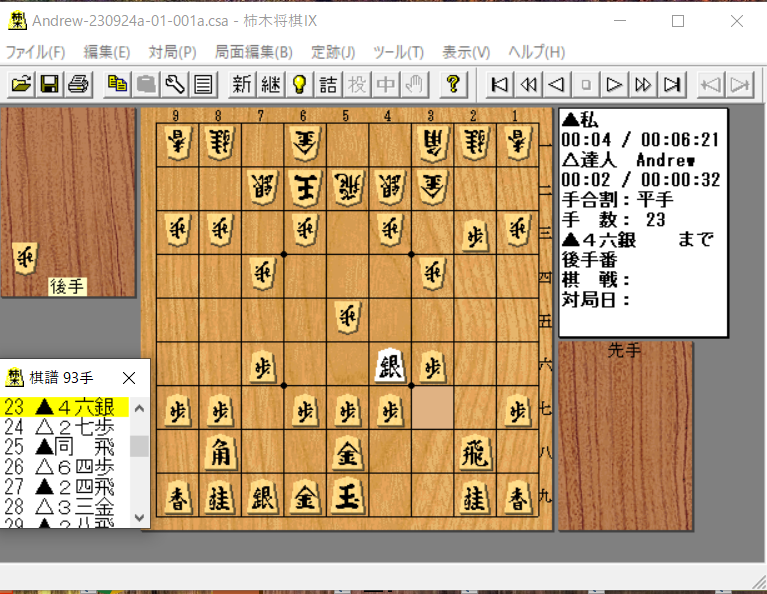The width and height of the screenshot is (767, 594).
Task: Step forward one move
Action: (615, 85)
